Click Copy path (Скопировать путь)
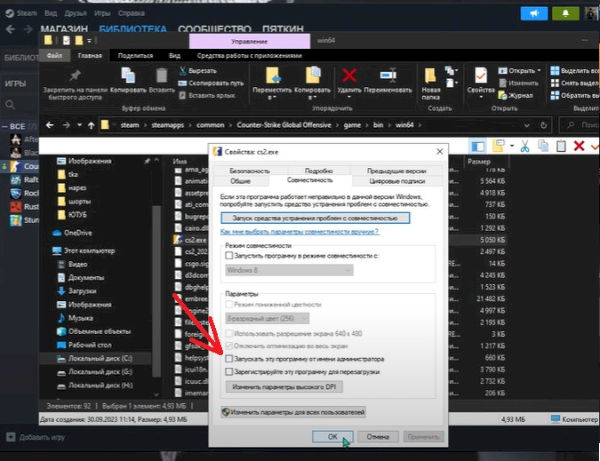The image size is (600, 461). pos(211,83)
